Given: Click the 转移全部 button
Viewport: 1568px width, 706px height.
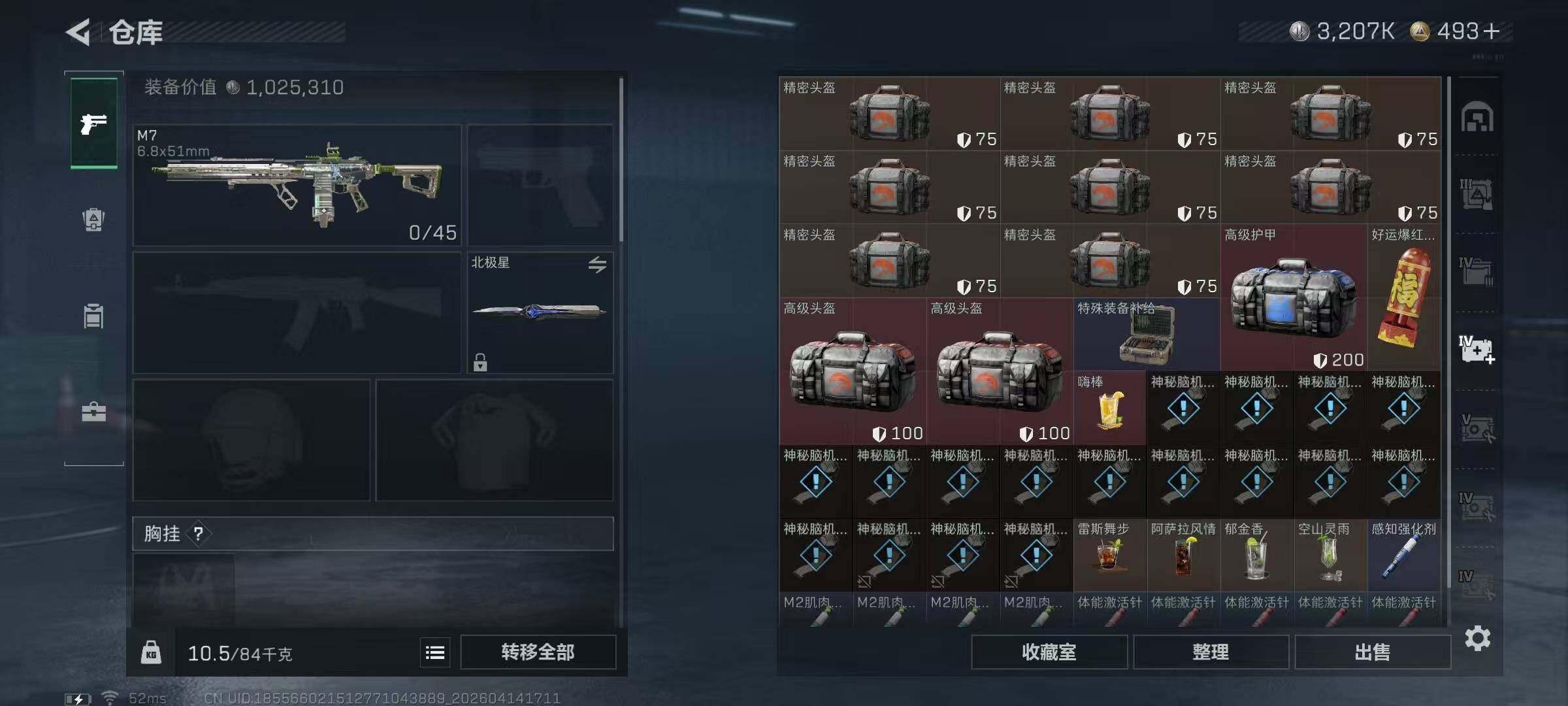Looking at the screenshot, I should [538, 652].
